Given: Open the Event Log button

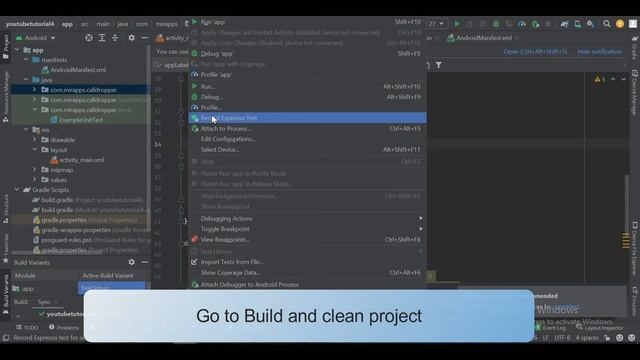Looking at the screenshot, I should point(550,328).
